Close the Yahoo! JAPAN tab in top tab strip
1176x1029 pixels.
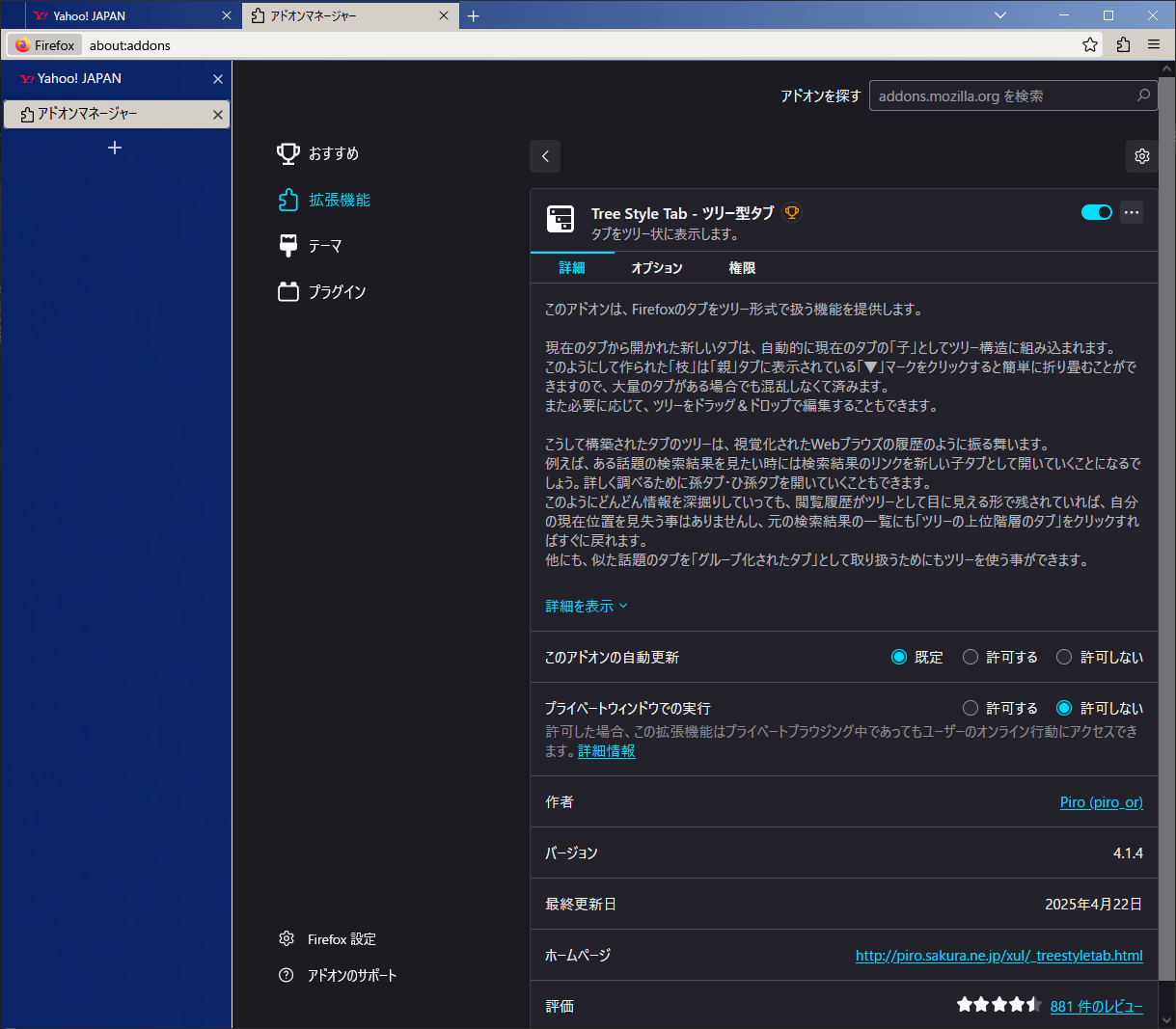227,15
